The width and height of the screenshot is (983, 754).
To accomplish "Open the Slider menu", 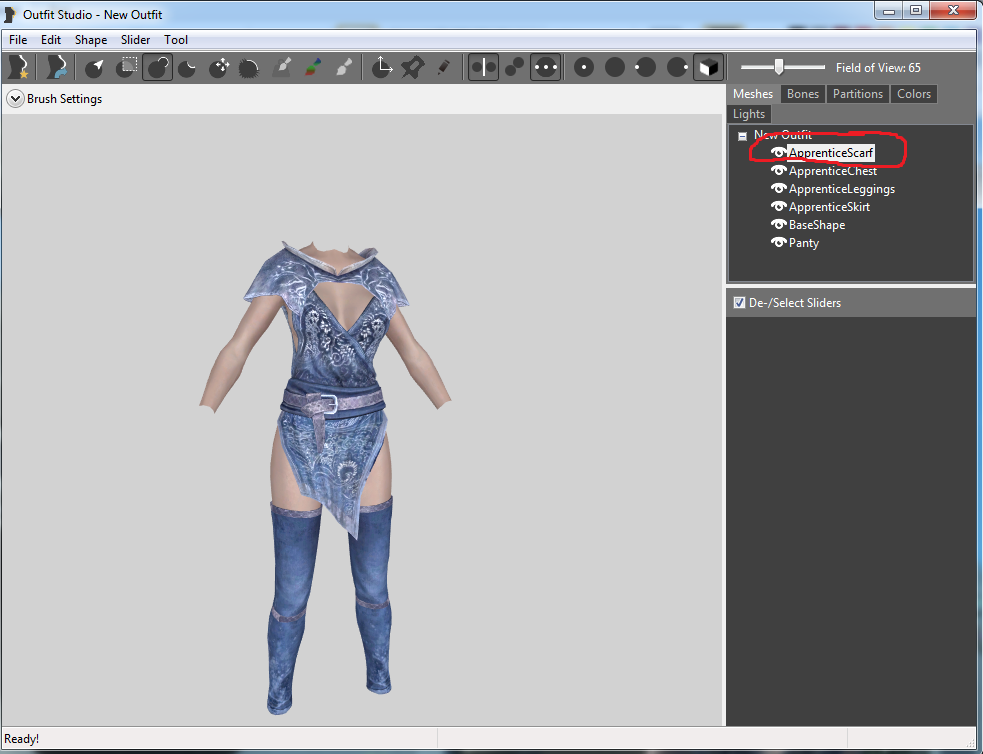I will click(135, 40).
